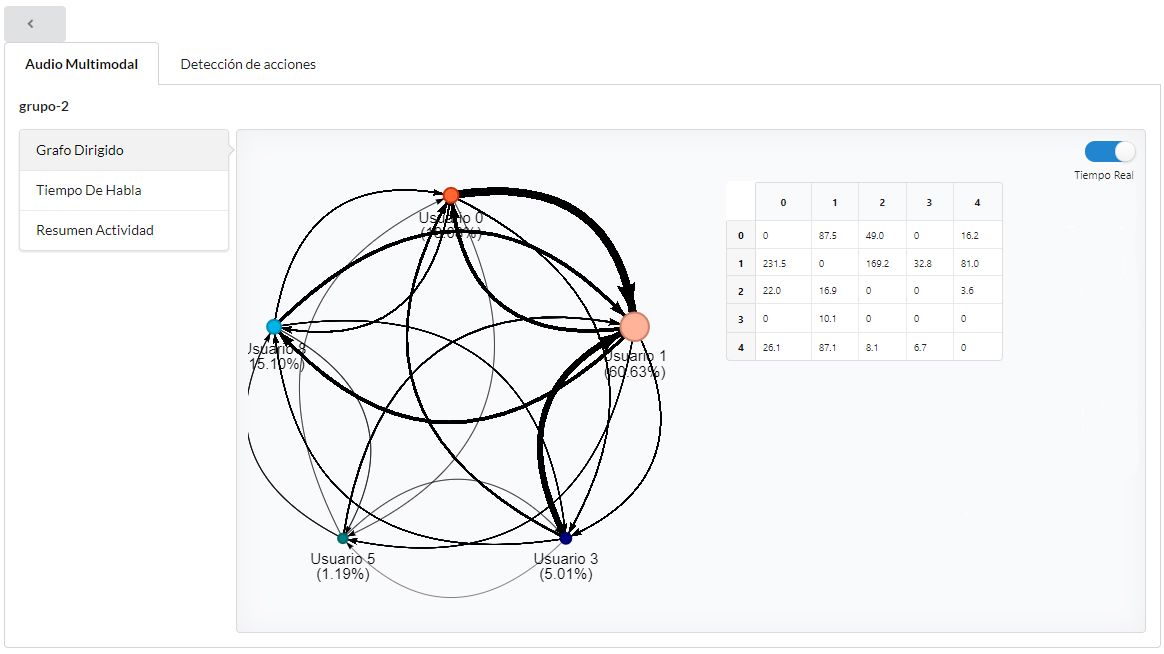Select the dark blue Usuario 3 node
1164x654 pixels.
click(566, 538)
